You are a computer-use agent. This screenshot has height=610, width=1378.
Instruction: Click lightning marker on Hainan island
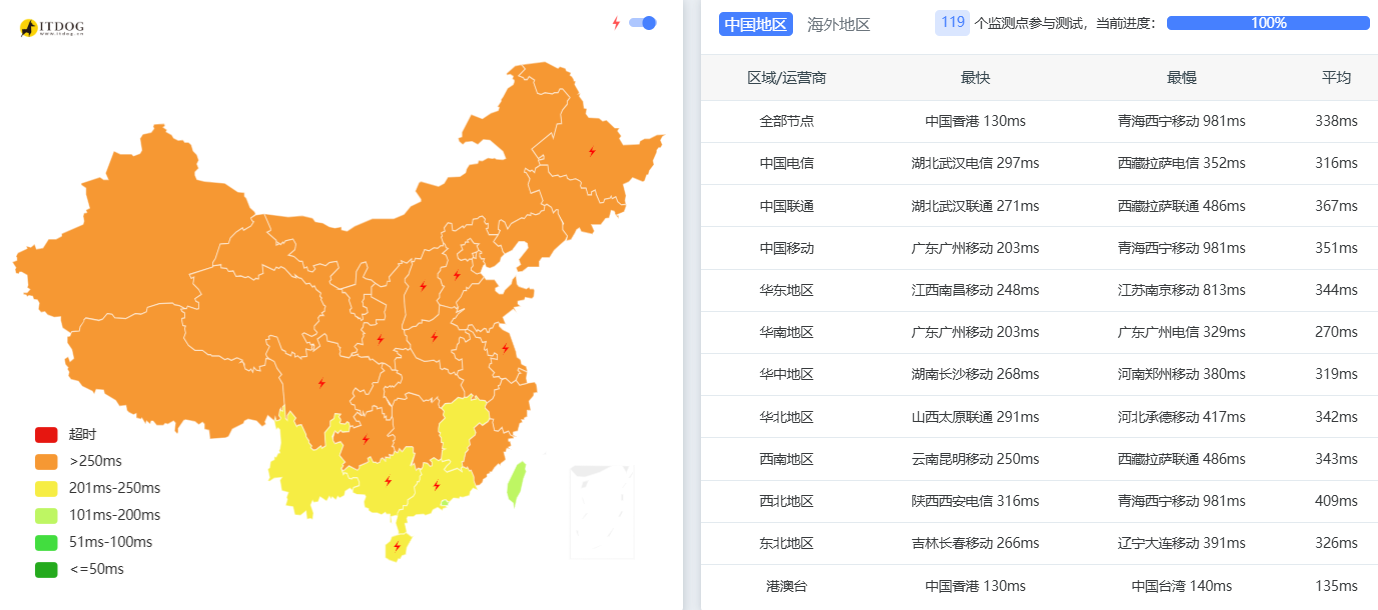click(x=397, y=547)
